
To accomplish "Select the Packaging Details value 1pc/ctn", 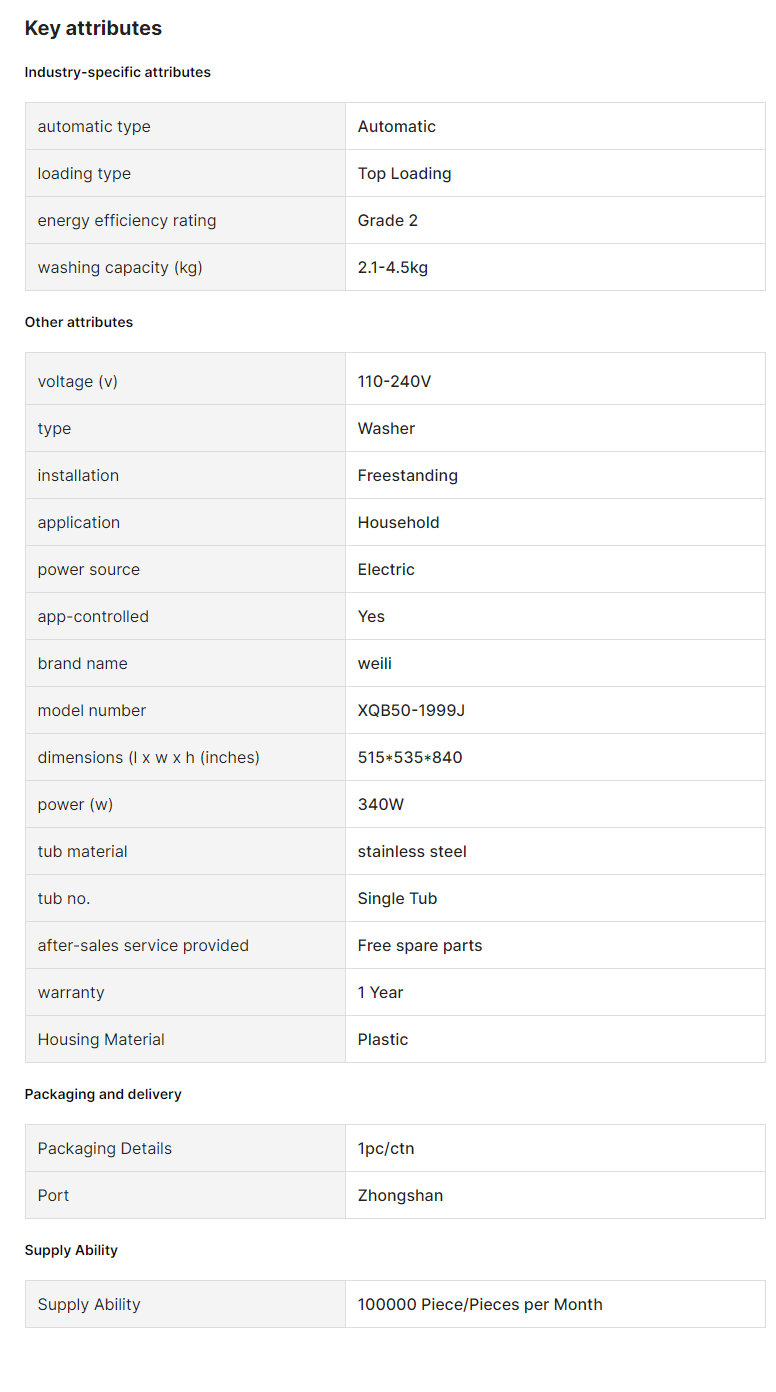I will (x=386, y=1148).
